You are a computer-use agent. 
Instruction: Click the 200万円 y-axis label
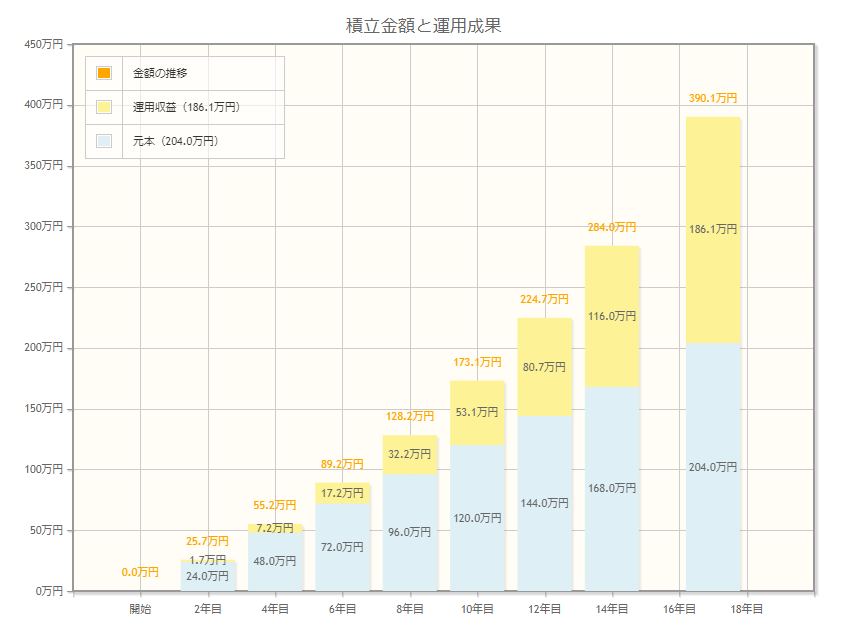(x=44, y=347)
